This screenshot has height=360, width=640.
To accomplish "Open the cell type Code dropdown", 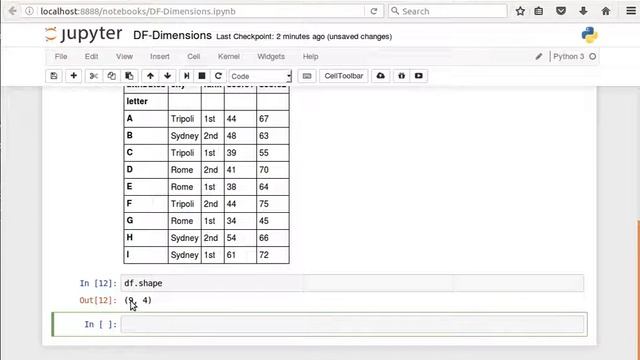I will pos(260,76).
